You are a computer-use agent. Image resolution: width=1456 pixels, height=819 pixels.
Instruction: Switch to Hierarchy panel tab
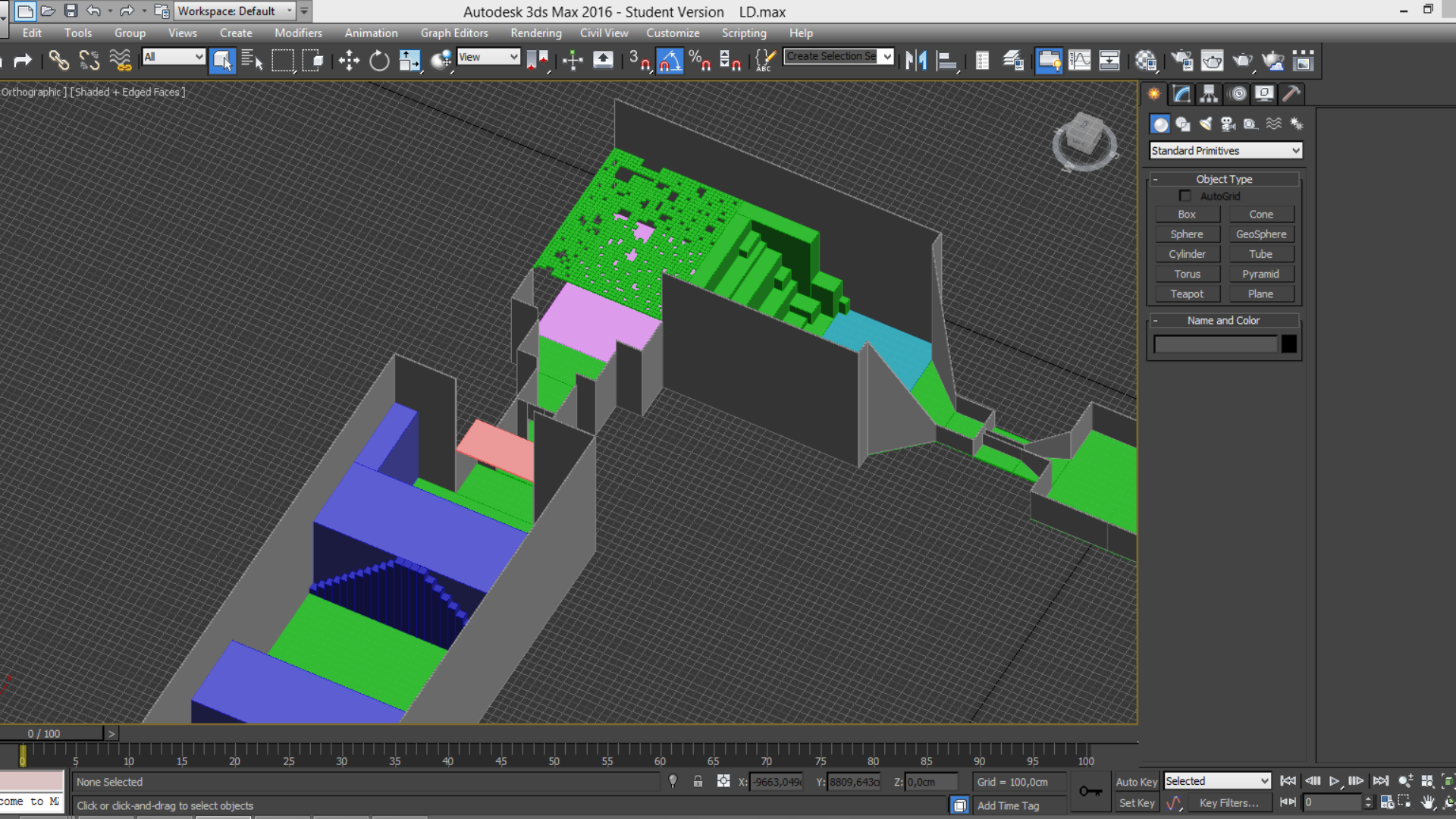(x=1209, y=93)
